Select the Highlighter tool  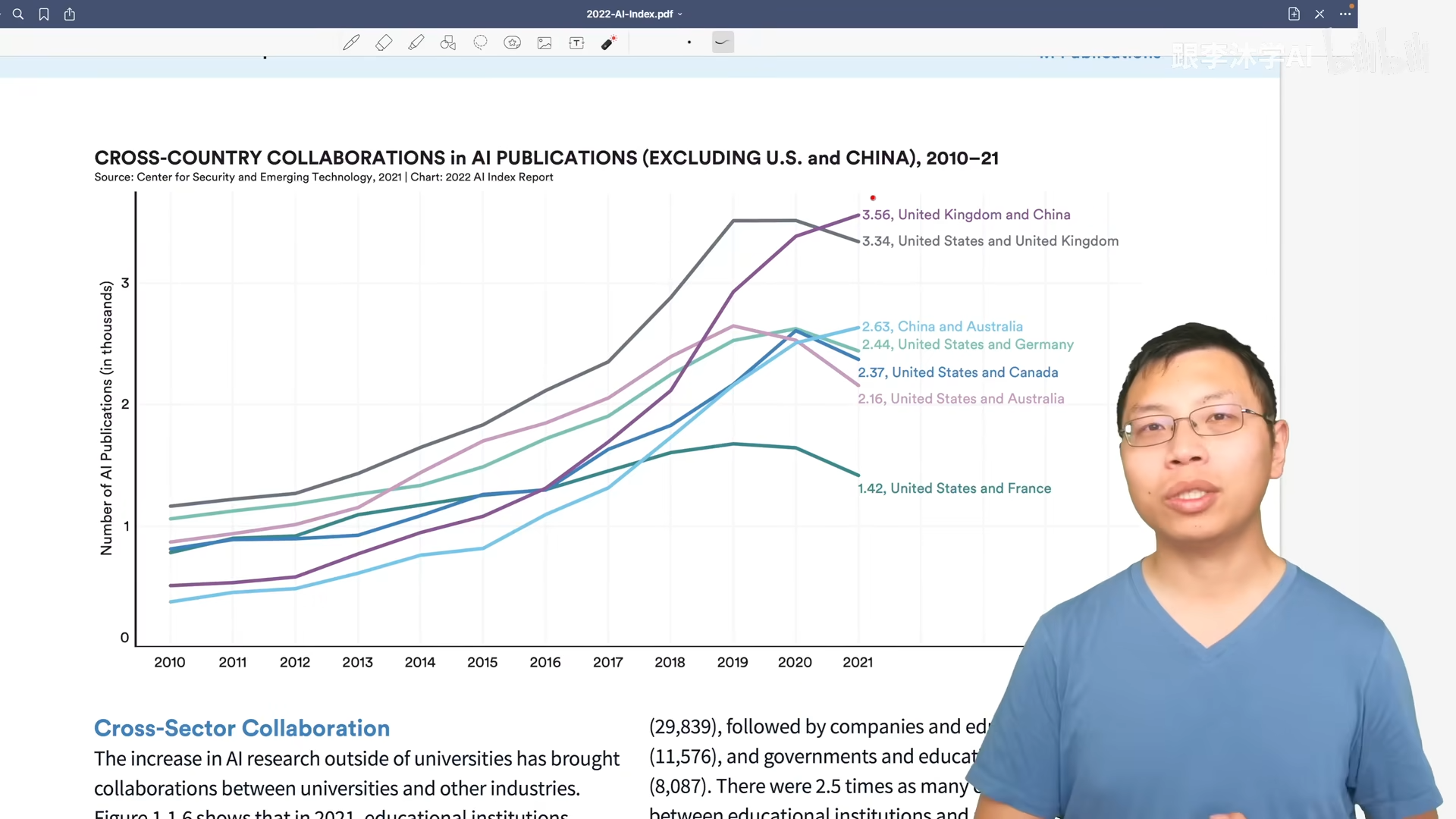pyautogui.click(x=416, y=42)
